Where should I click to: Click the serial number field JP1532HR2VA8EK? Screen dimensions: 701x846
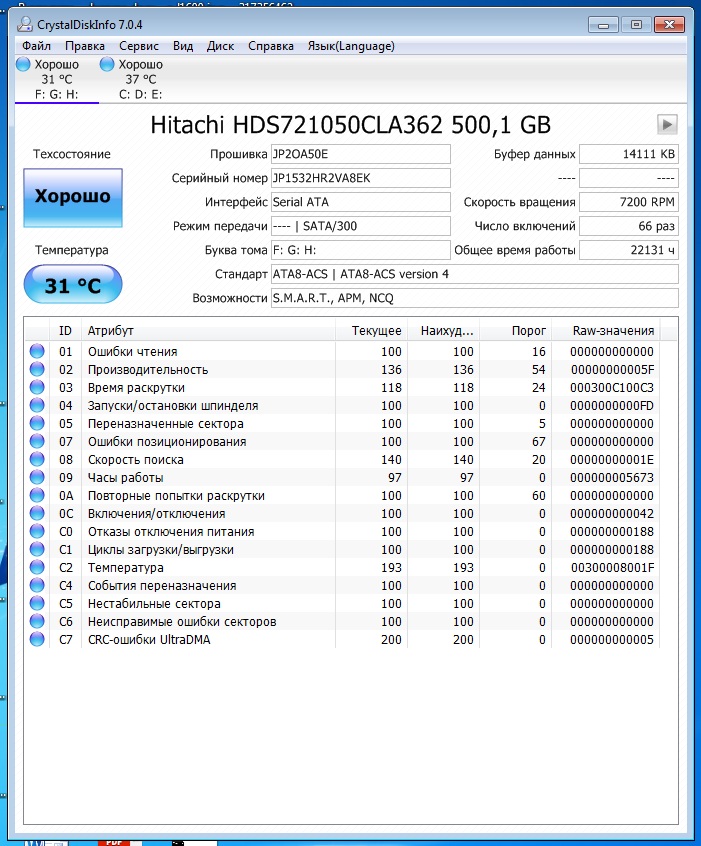(x=360, y=178)
